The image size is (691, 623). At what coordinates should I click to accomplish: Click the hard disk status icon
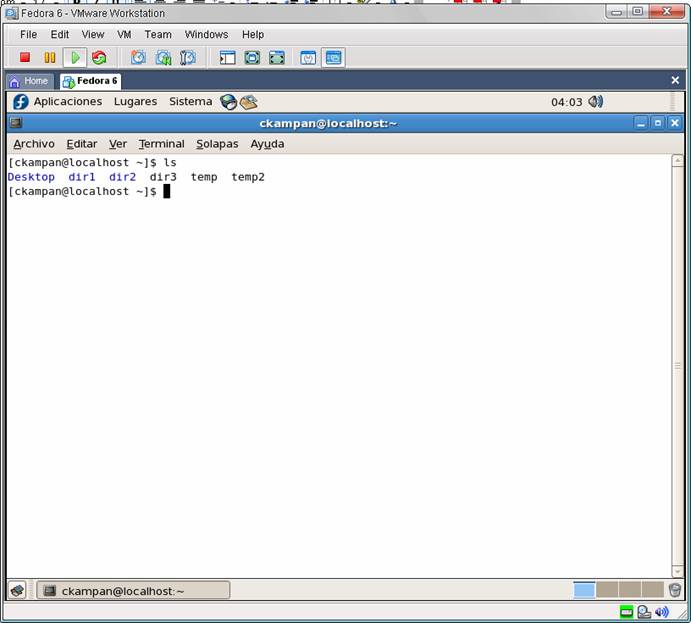(x=644, y=612)
